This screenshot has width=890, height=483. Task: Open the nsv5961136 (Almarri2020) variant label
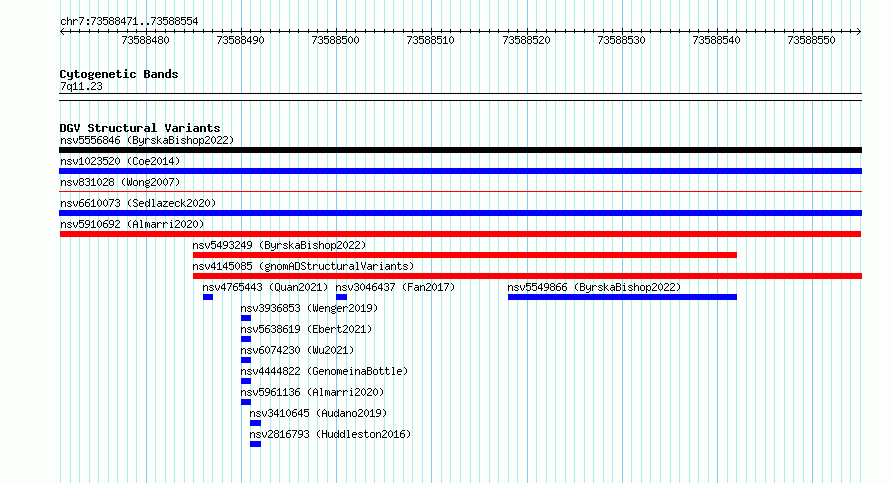(x=312, y=392)
